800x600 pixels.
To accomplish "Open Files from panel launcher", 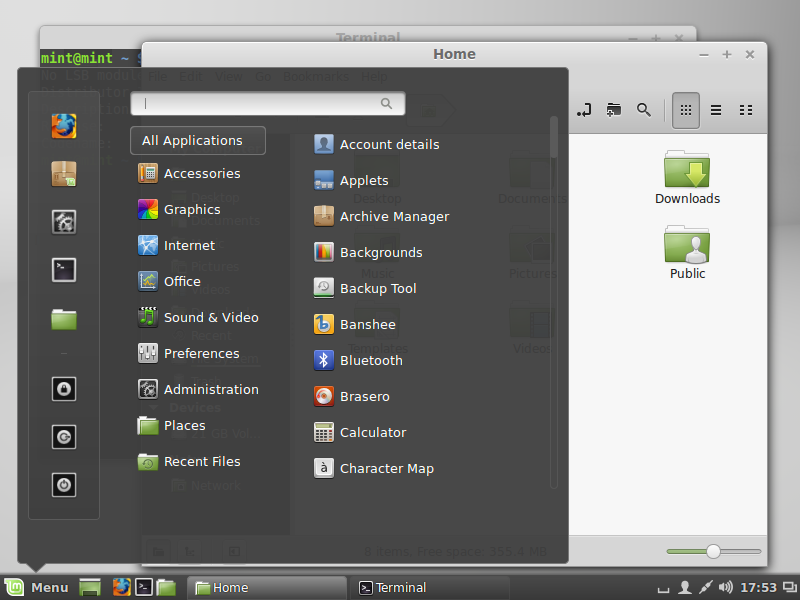I will [166, 588].
